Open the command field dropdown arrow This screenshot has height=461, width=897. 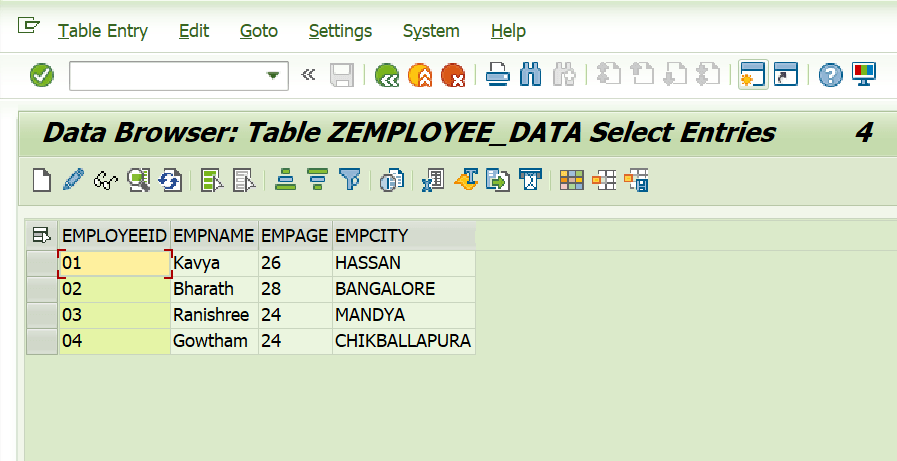273,75
